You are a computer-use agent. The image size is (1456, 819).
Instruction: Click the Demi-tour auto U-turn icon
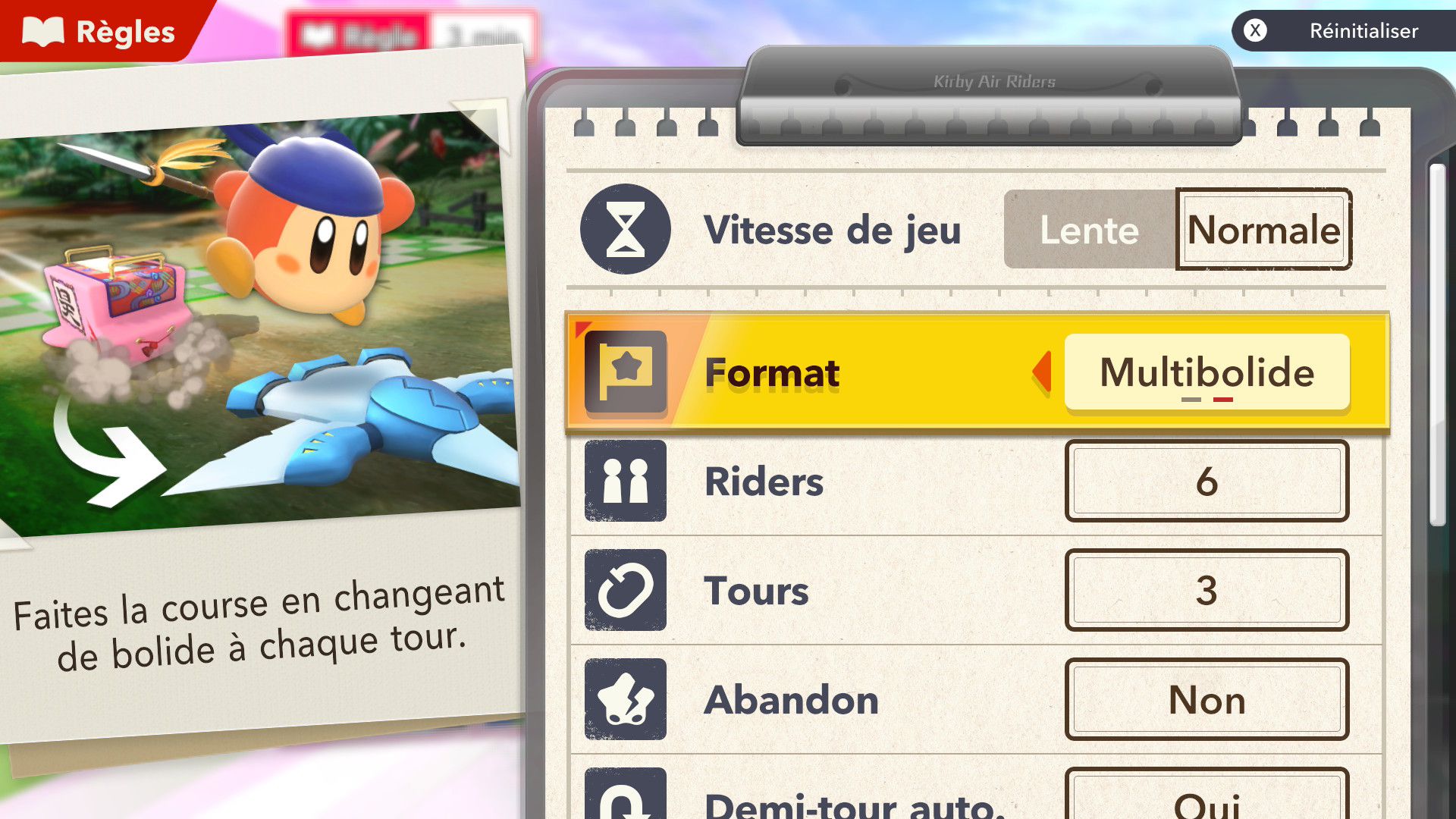point(626,793)
